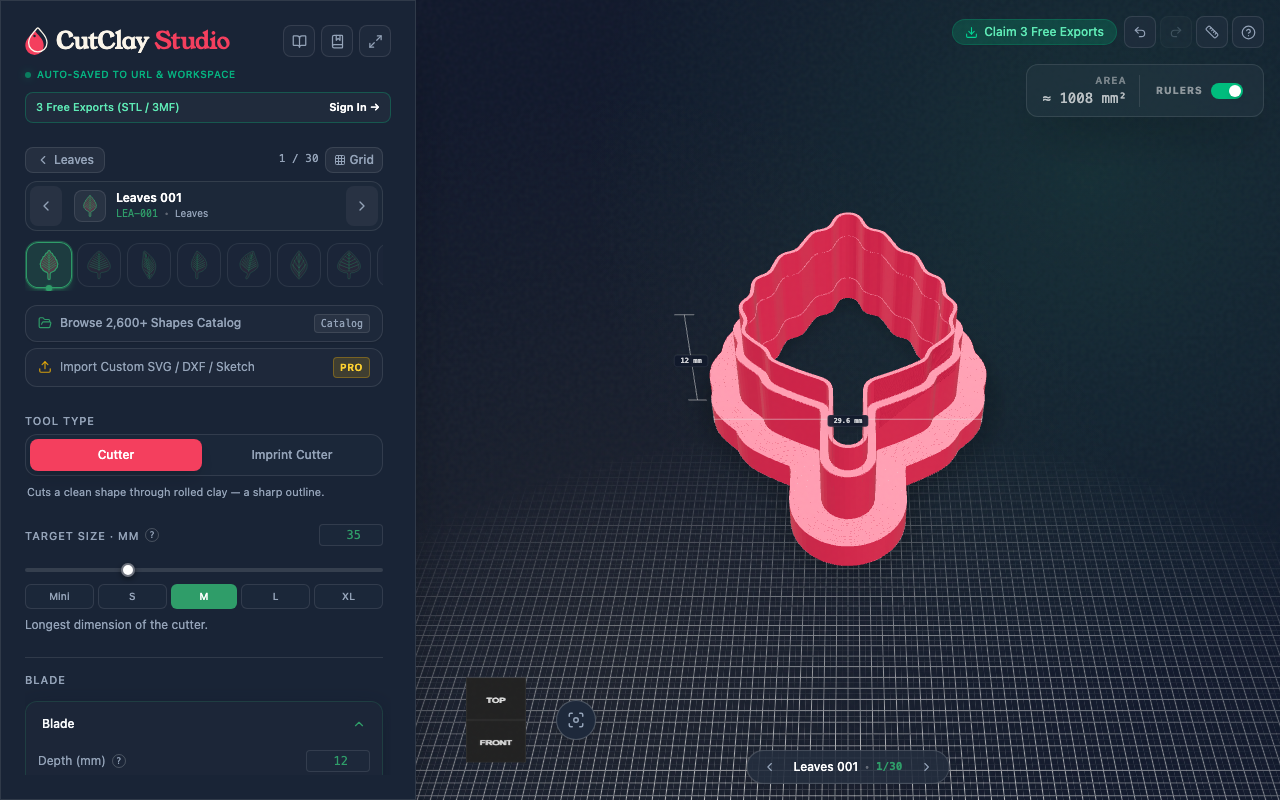
Task: Click the Depth value field
Action: point(338,761)
